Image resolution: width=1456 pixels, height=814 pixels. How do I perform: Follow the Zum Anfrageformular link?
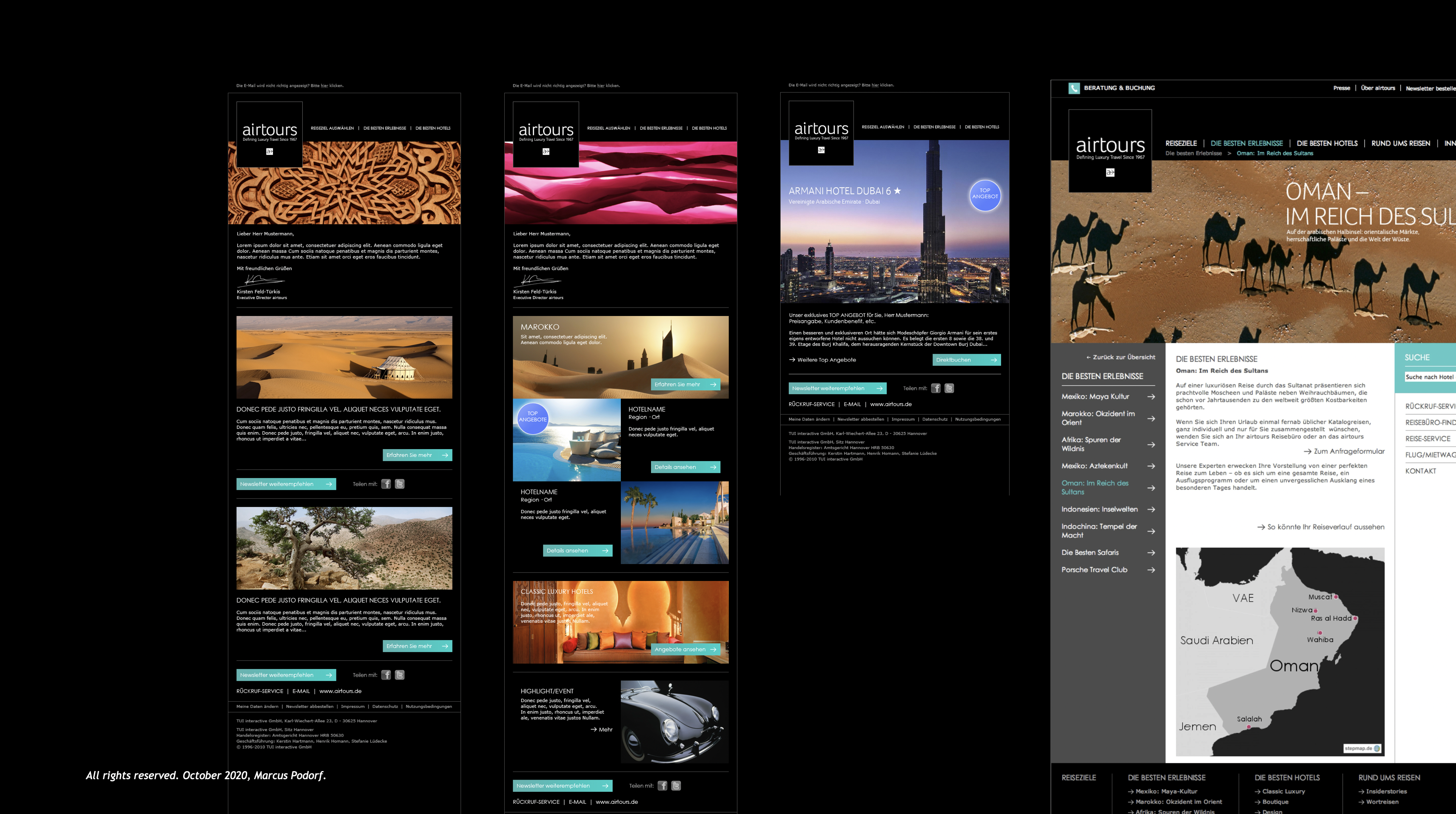[1344, 452]
